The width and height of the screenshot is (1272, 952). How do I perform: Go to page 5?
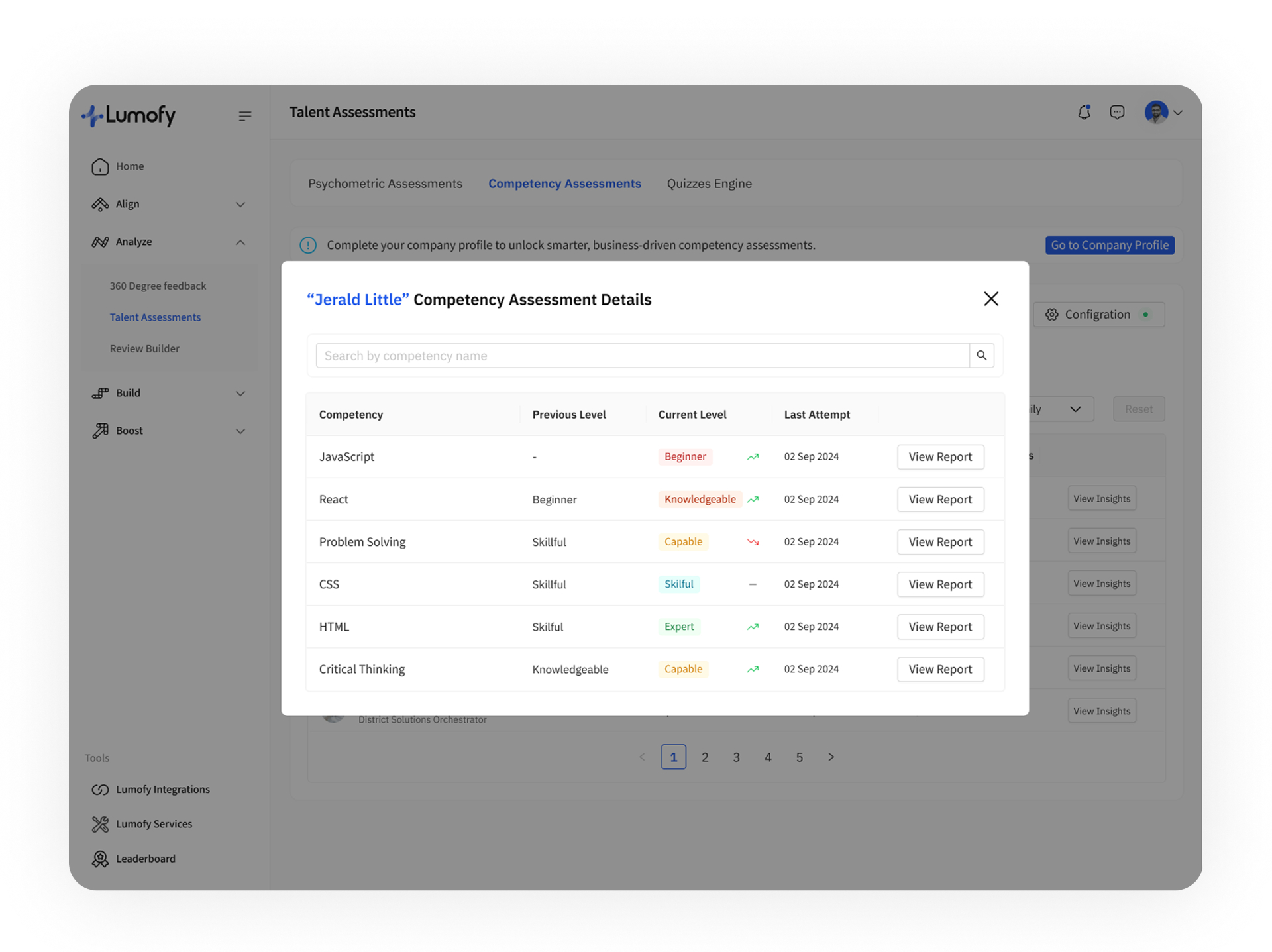click(800, 757)
